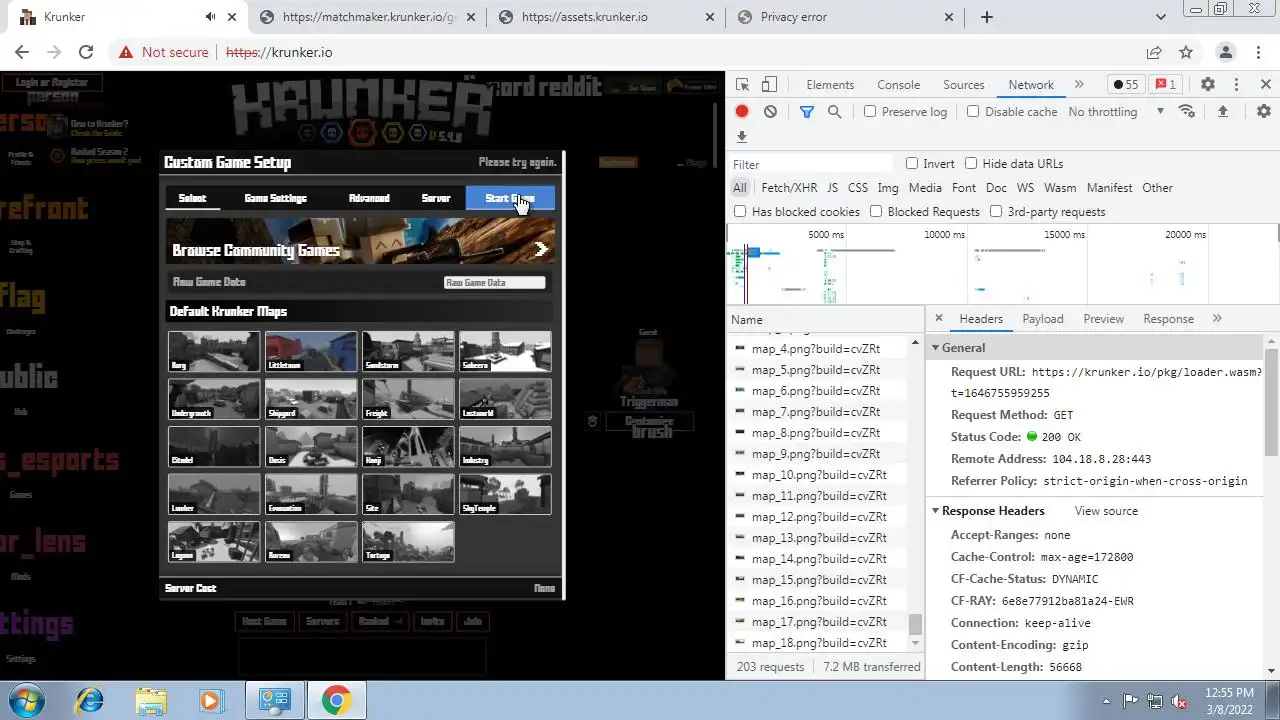Clear the network log
The height and width of the screenshot is (720, 1280).
770,111
